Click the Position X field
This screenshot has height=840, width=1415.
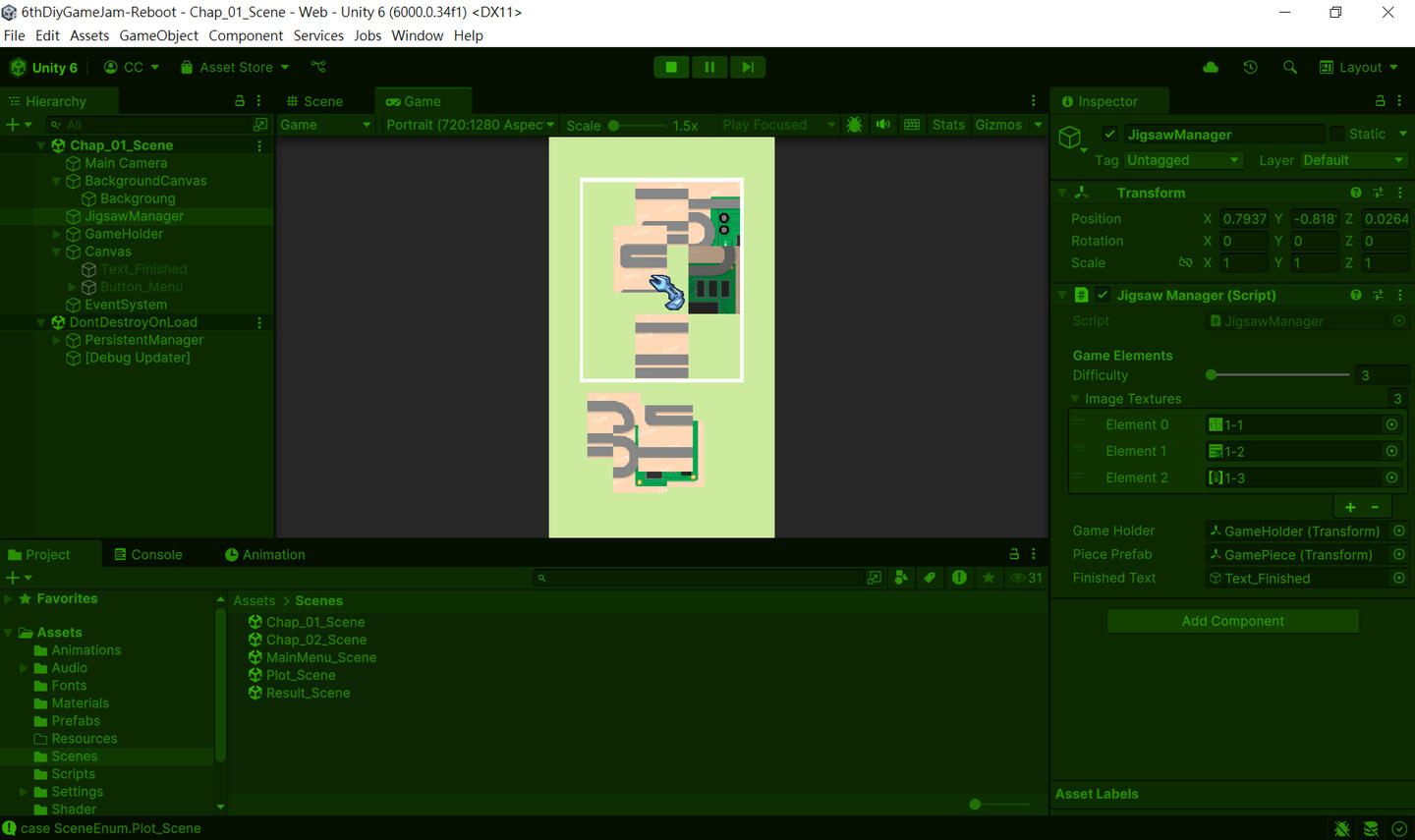tap(1244, 218)
